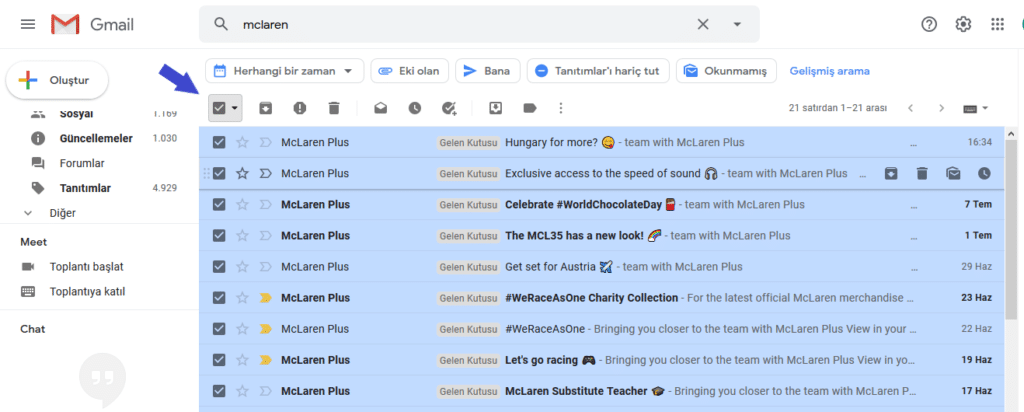
Task: Click the Oluştur compose button
Action: (57, 80)
